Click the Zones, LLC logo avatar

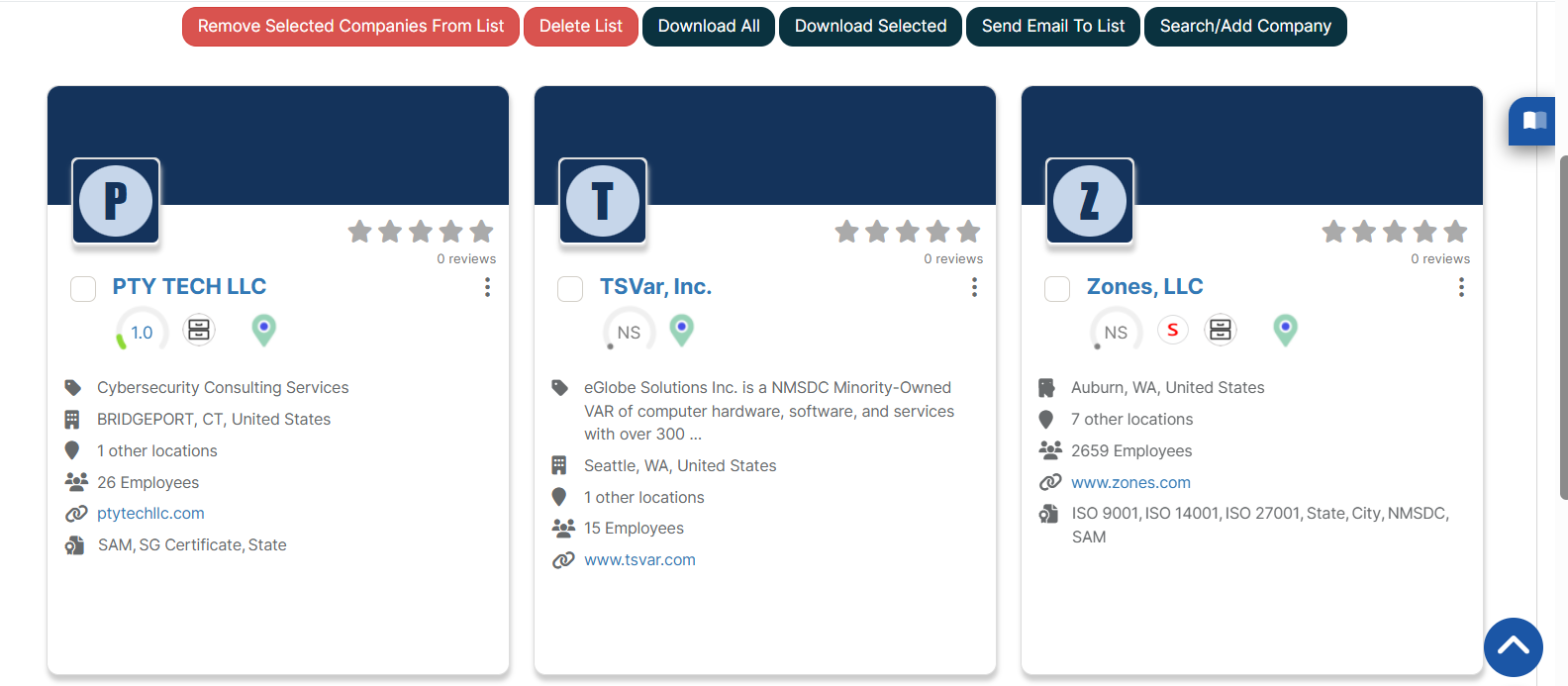click(1090, 201)
